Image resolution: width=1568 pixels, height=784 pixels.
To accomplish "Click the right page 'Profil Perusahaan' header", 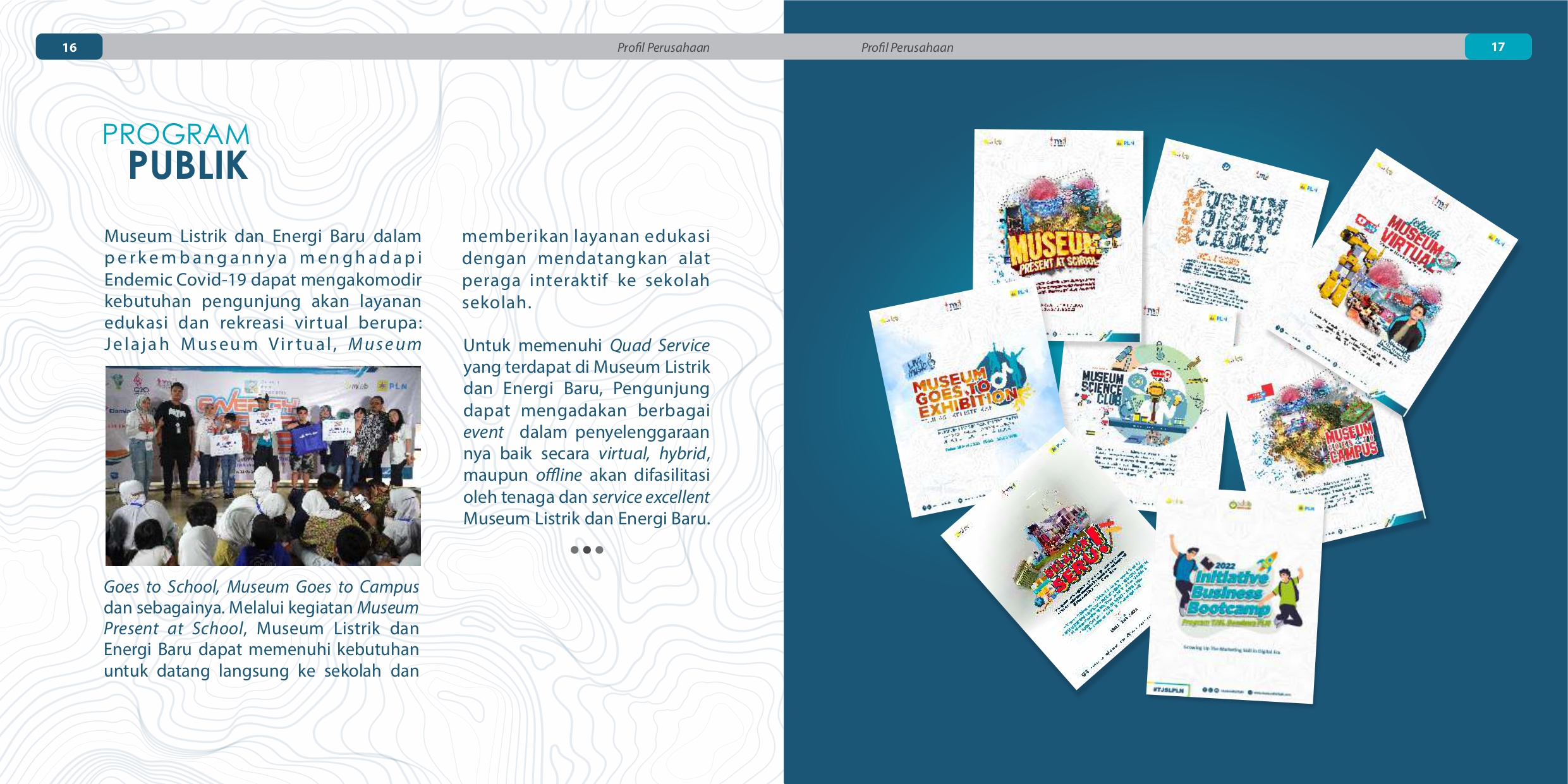I will 907,47.
